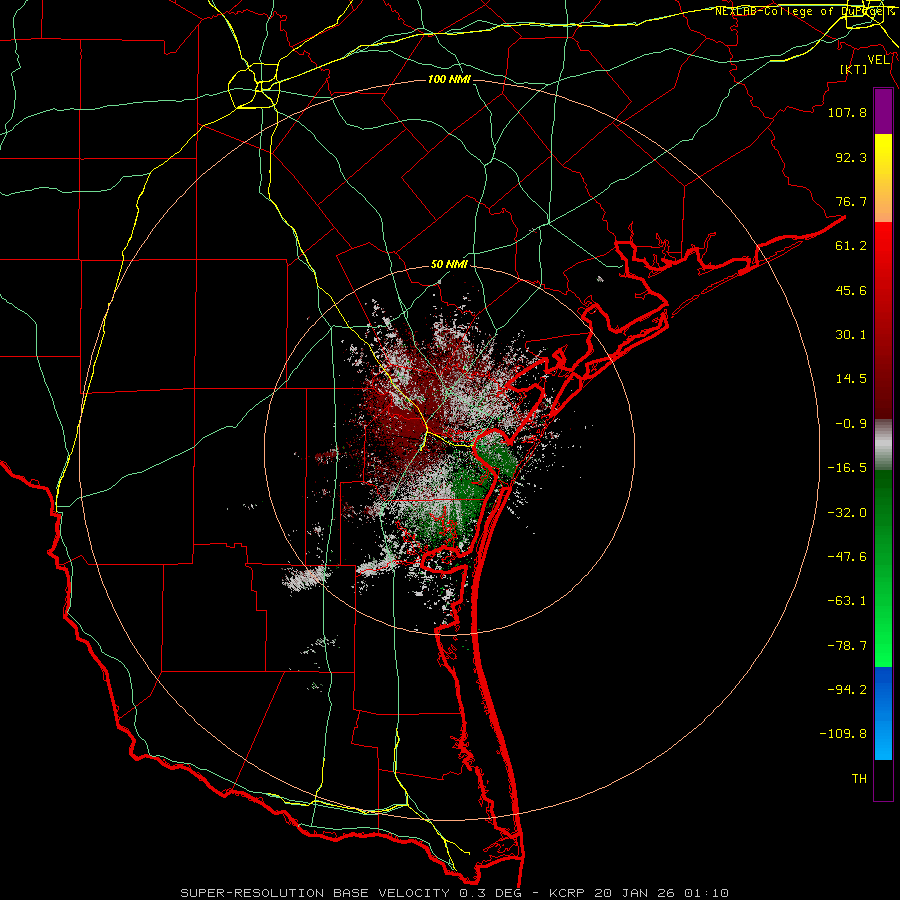This screenshot has height=900, width=900.
Task: Click the yellow-orange segment of the color bar
Action: click(883, 178)
